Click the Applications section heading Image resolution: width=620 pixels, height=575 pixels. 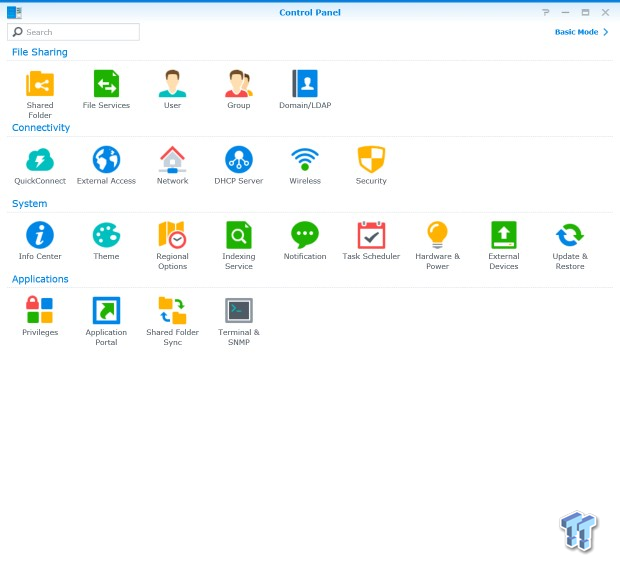click(40, 279)
